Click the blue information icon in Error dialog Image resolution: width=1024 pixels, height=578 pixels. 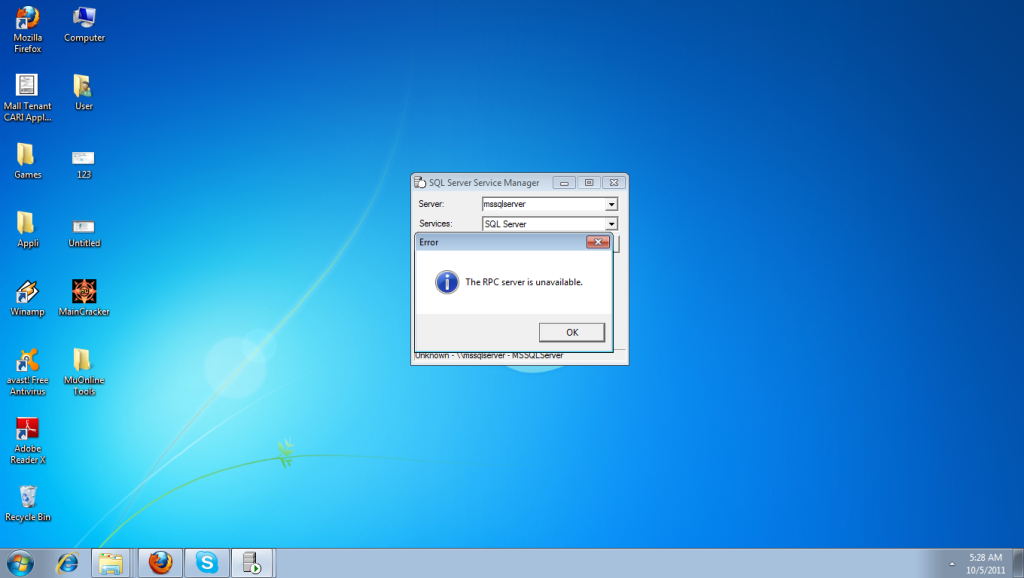click(447, 282)
